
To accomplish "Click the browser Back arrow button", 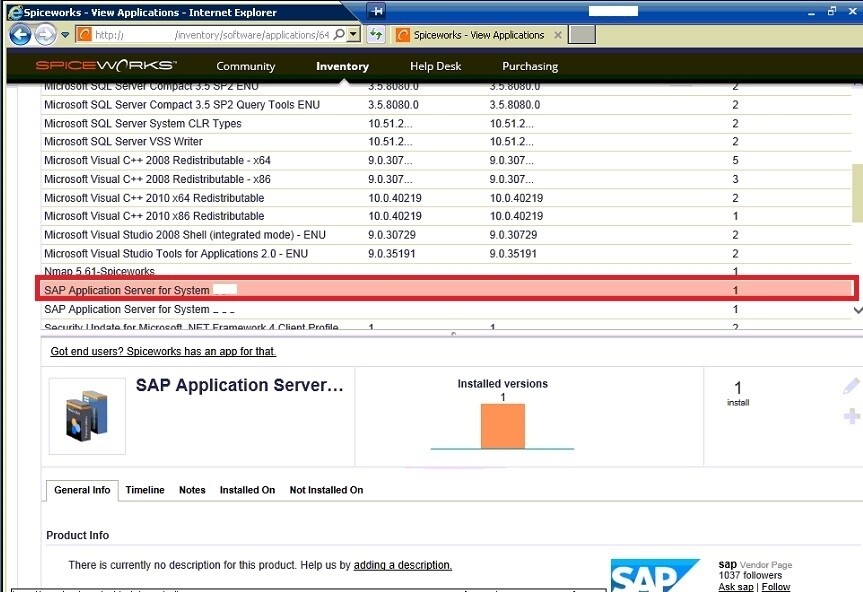I will click(x=20, y=35).
